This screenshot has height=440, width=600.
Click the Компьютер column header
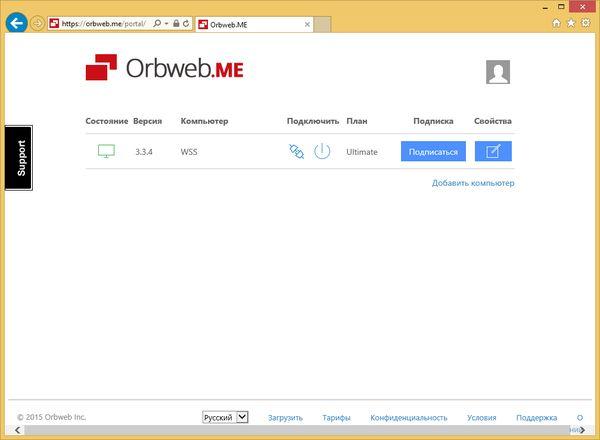(x=204, y=121)
